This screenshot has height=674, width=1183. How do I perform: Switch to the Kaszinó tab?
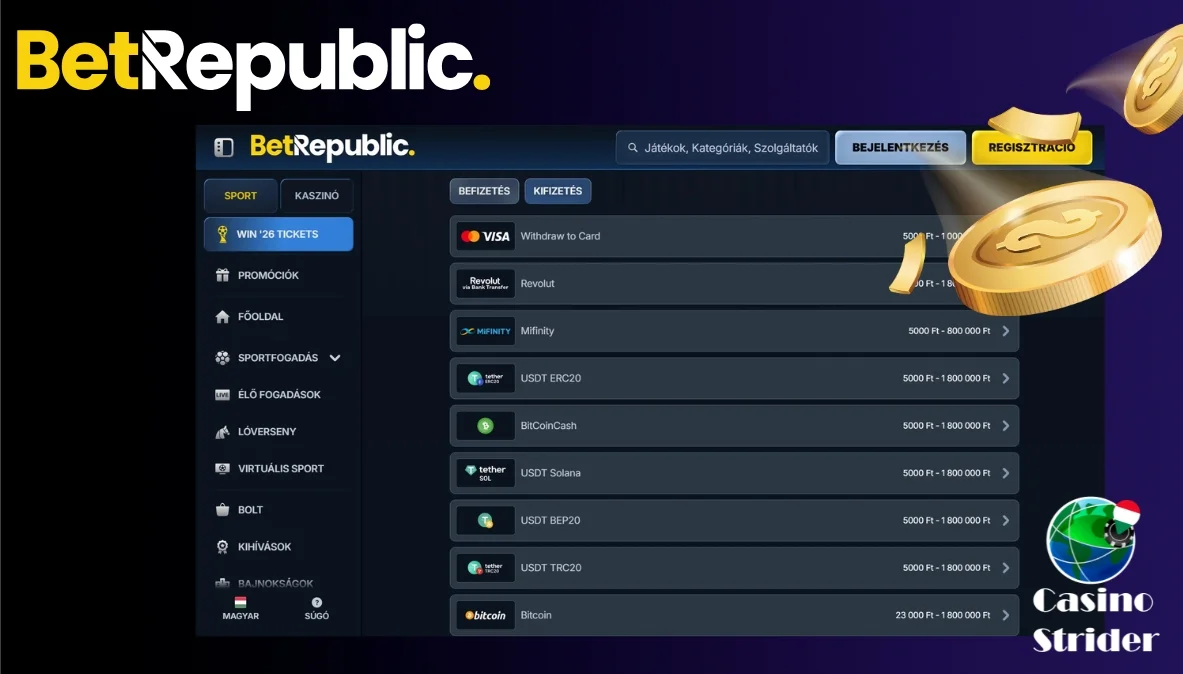pos(317,195)
